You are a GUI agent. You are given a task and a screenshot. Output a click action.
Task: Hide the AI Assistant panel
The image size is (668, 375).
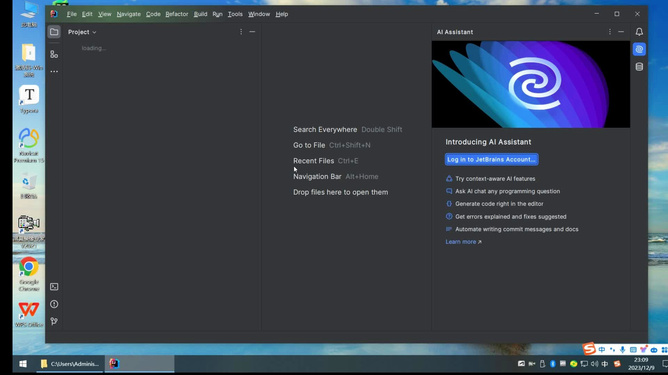tap(621, 32)
